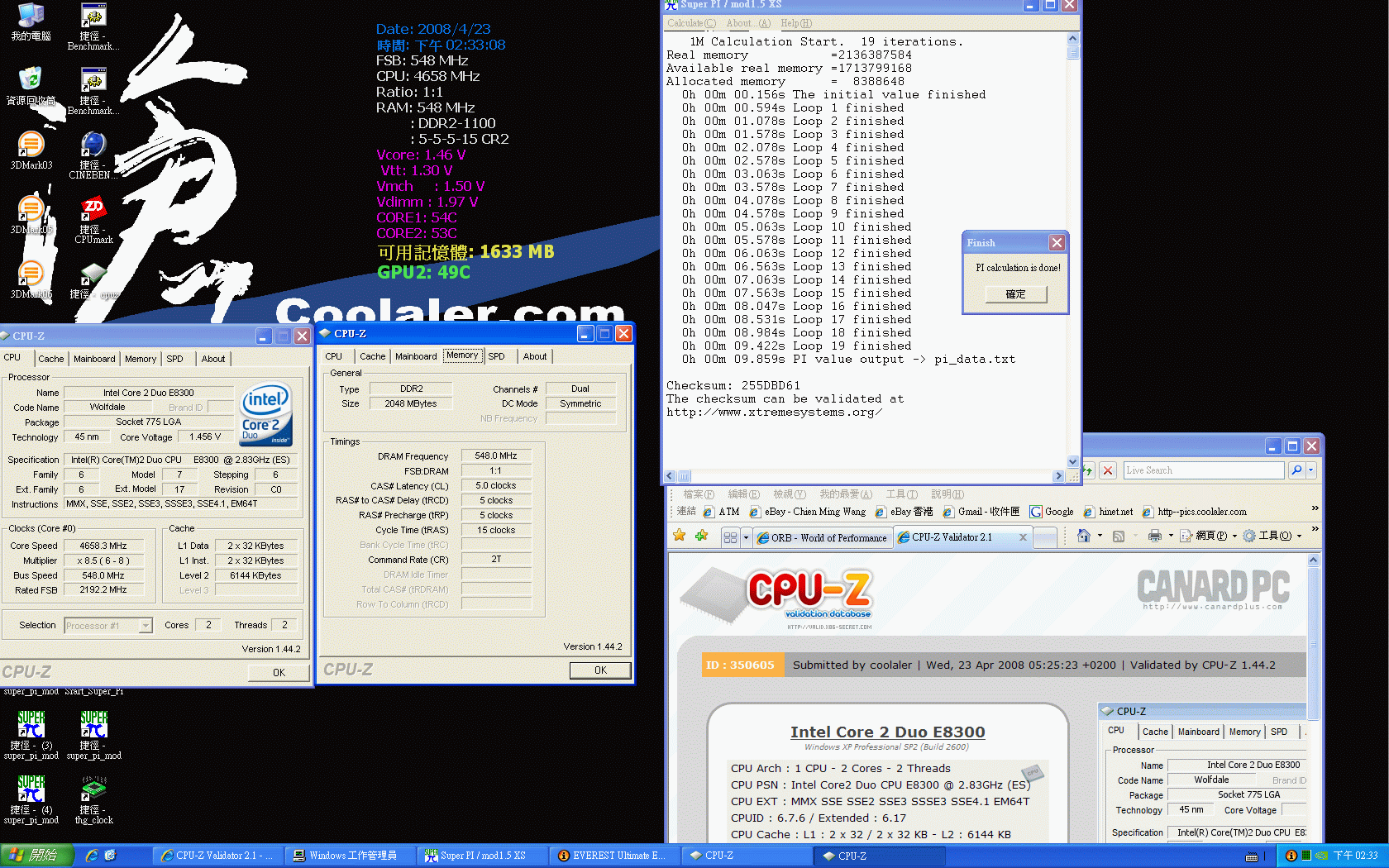Open a new blank IE tab
The height and width of the screenshot is (868, 1389).
click(1045, 538)
